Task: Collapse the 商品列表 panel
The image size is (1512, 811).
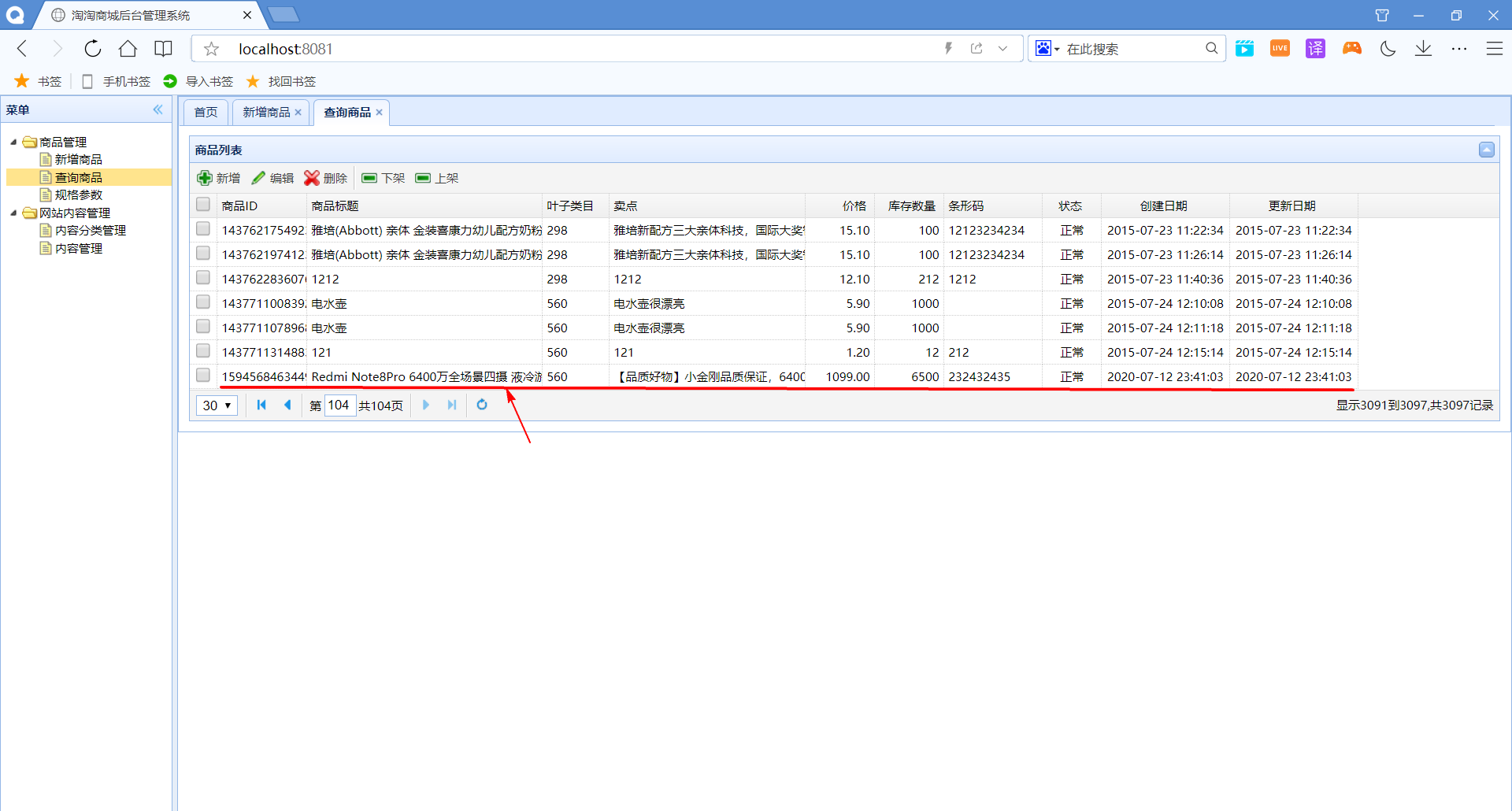Action: [1486, 150]
